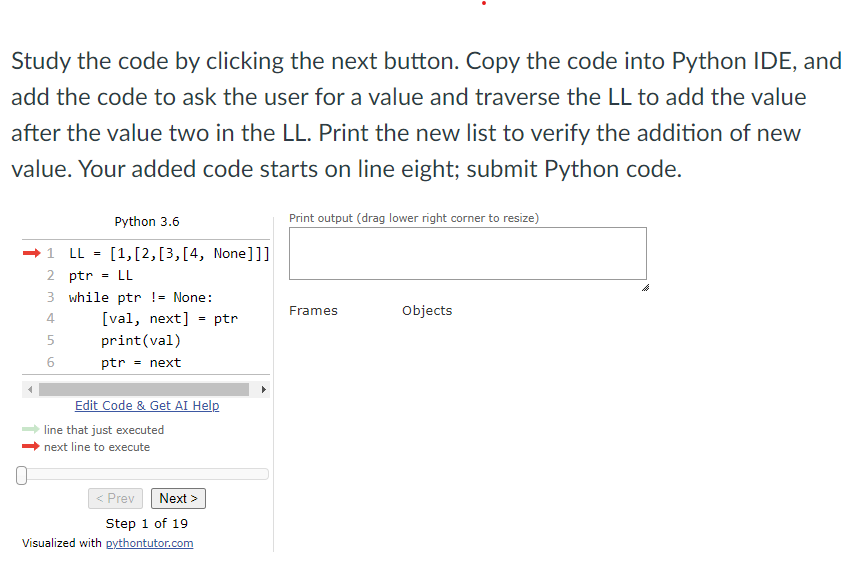Click the 'Step 1 of 19' label
This screenshot has height=583, width=862.
[x=147, y=523]
